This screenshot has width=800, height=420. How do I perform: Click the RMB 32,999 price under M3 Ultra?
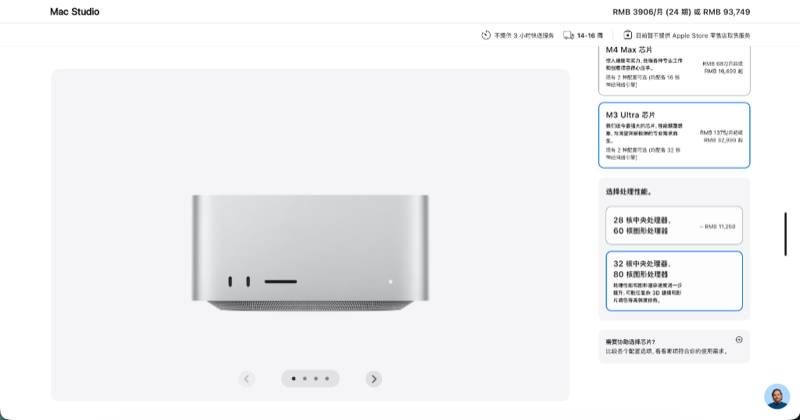723,140
